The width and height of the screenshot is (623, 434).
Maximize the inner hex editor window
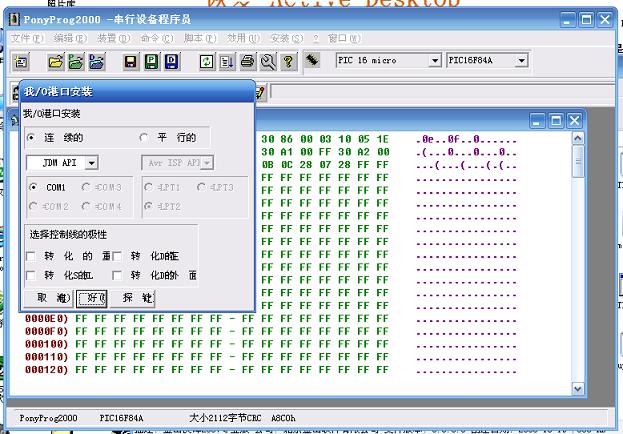click(555, 120)
